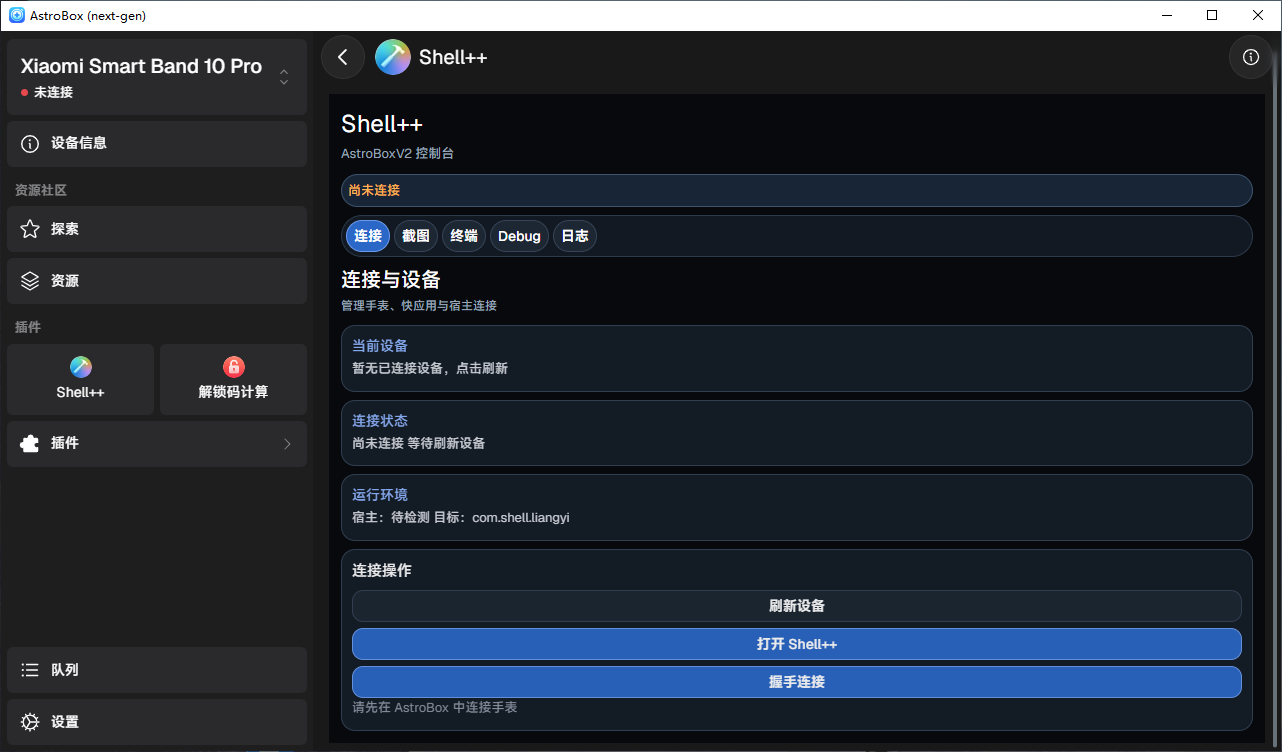1282x752 pixels.
Task: Click the text com.shell.liangyi
Action: point(519,517)
